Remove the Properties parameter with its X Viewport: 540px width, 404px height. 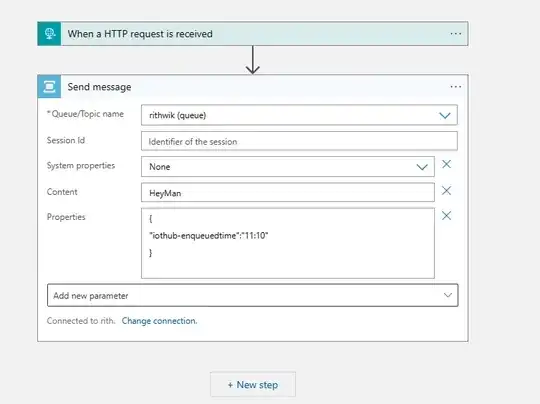coord(446,216)
